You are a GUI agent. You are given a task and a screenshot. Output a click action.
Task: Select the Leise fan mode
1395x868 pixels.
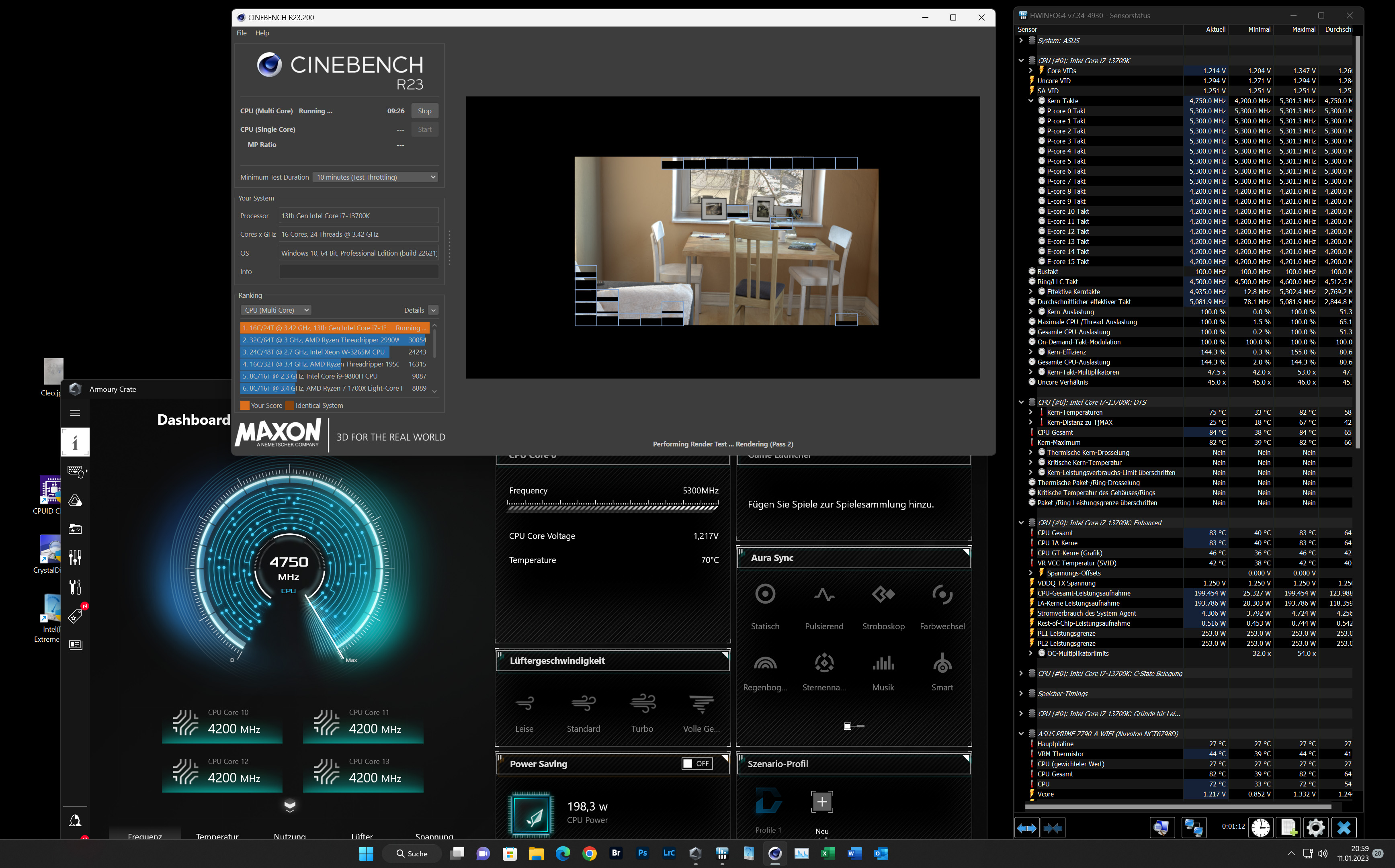[524, 703]
